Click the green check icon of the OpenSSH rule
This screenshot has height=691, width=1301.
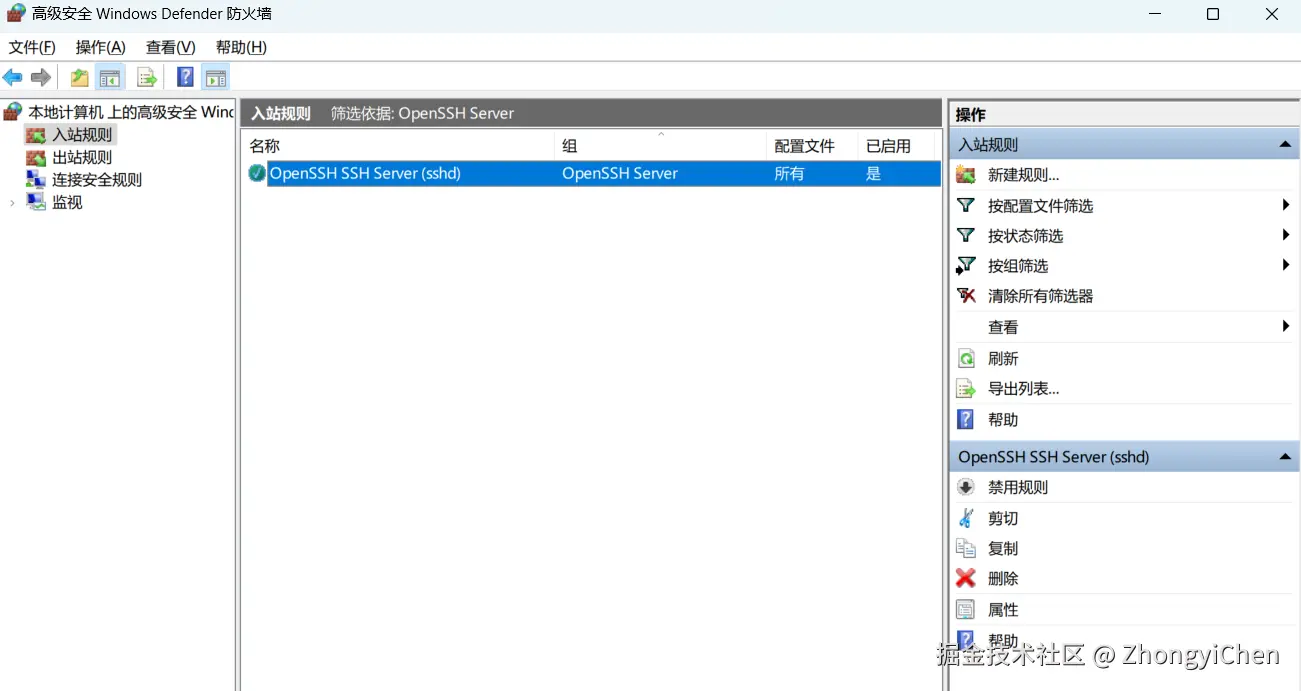[x=257, y=173]
